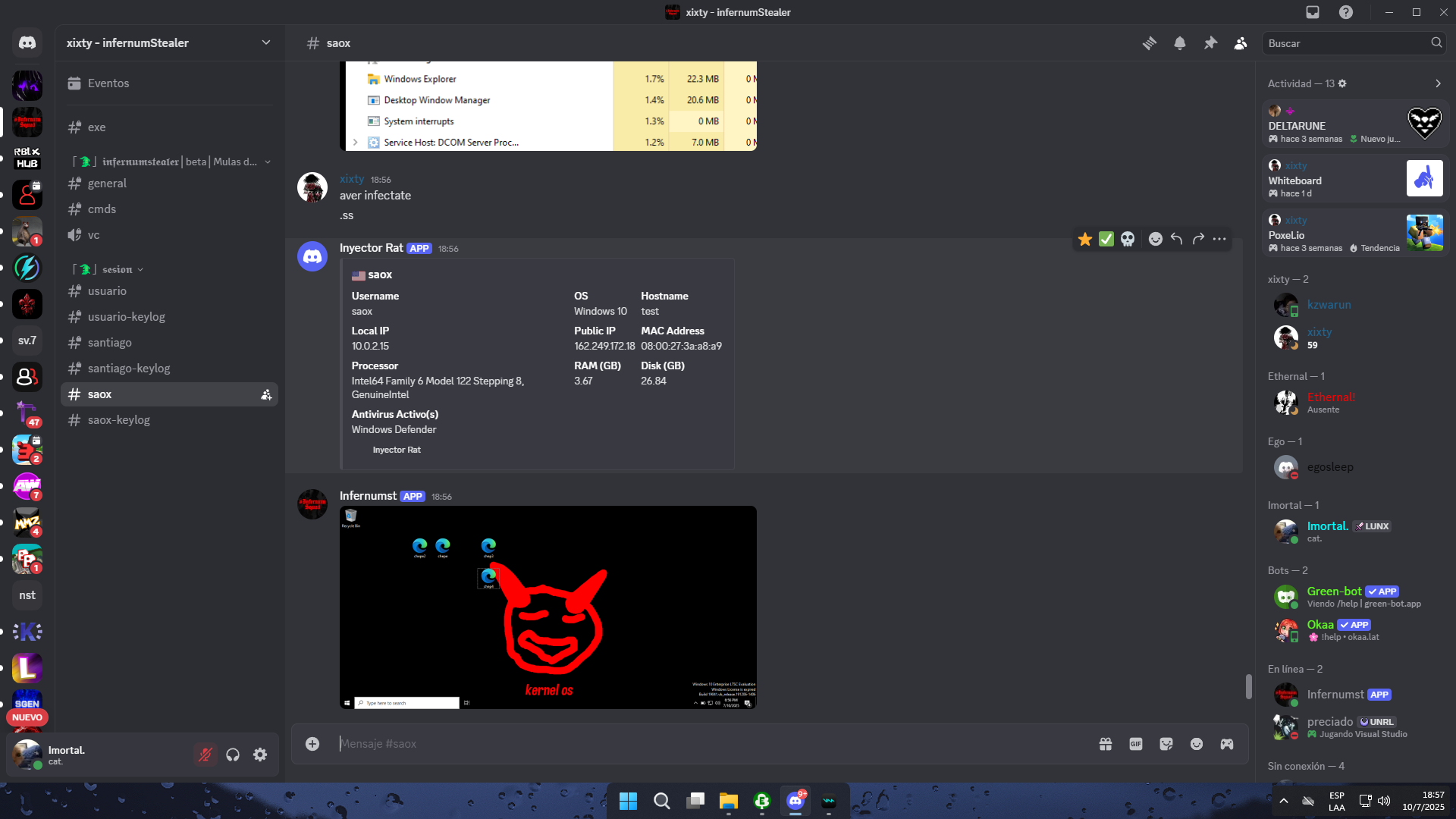This screenshot has height=819, width=1456.
Task: Click the NUEVO unread indicator
Action: (27, 717)
